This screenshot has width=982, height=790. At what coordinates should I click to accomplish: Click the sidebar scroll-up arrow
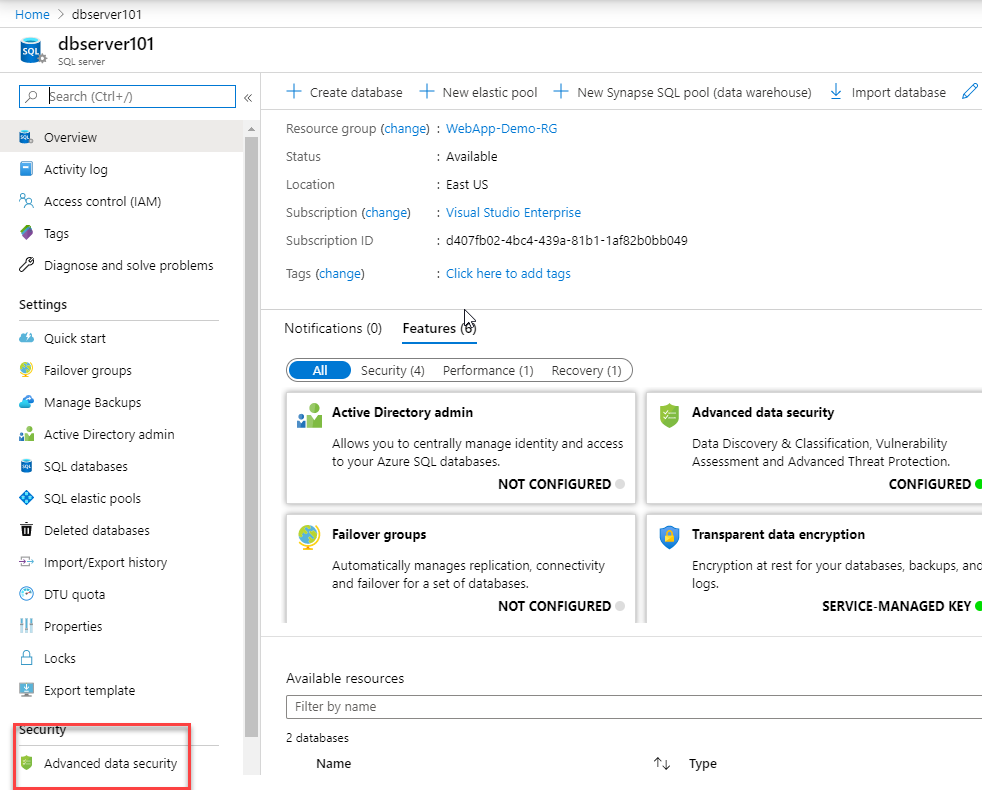(251, 128)
